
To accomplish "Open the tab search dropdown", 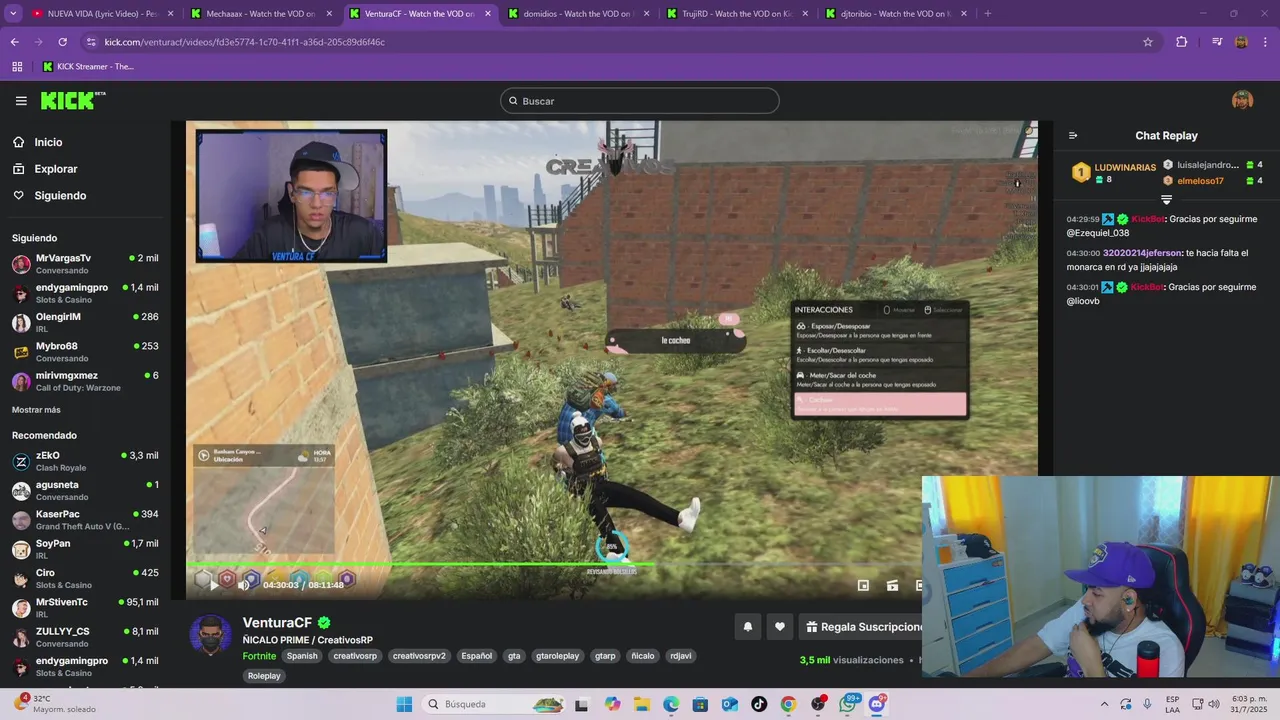I will 13,14.
